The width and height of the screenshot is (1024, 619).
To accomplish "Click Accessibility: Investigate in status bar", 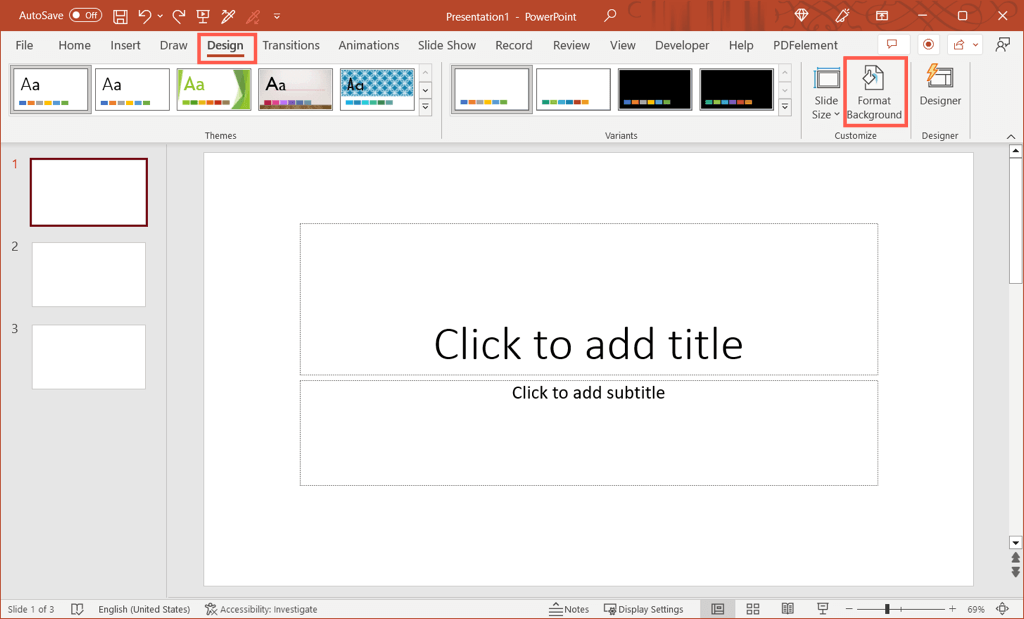I will point(261,609).
